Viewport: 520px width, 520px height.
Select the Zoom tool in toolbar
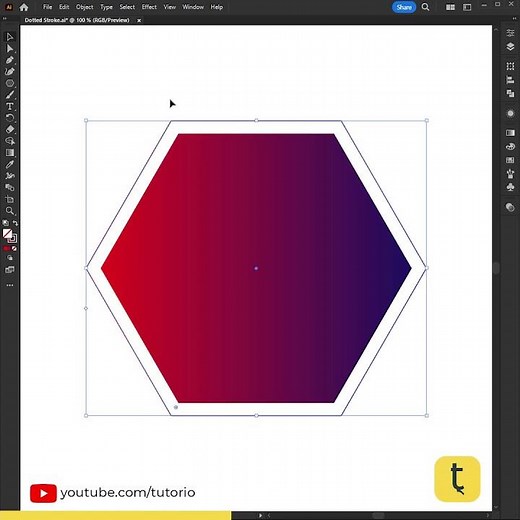[x=9, y=211]
